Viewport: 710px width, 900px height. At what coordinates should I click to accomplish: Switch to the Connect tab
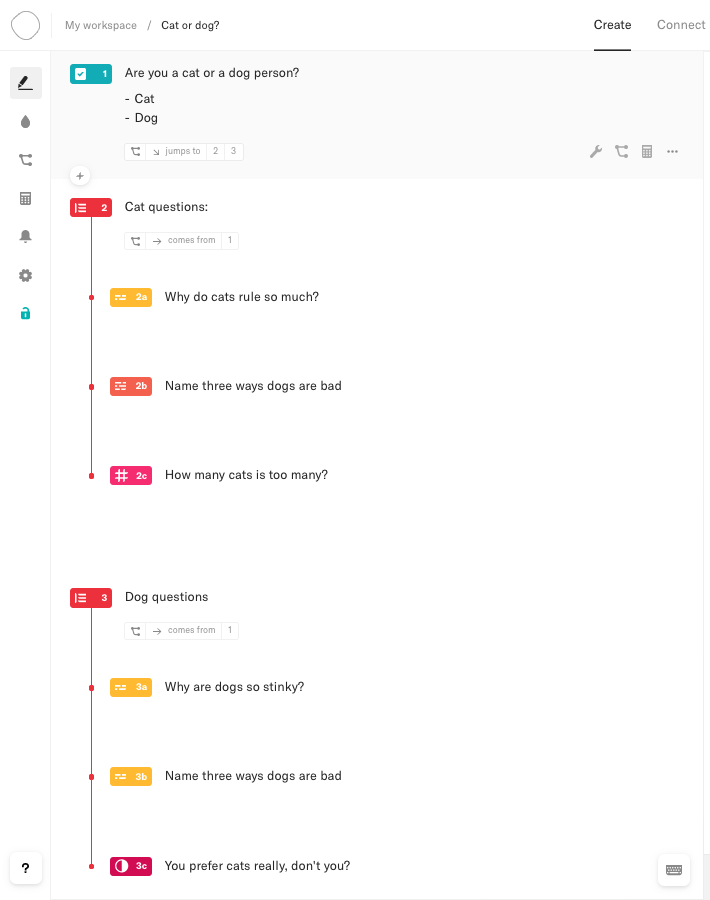[681, 25]
